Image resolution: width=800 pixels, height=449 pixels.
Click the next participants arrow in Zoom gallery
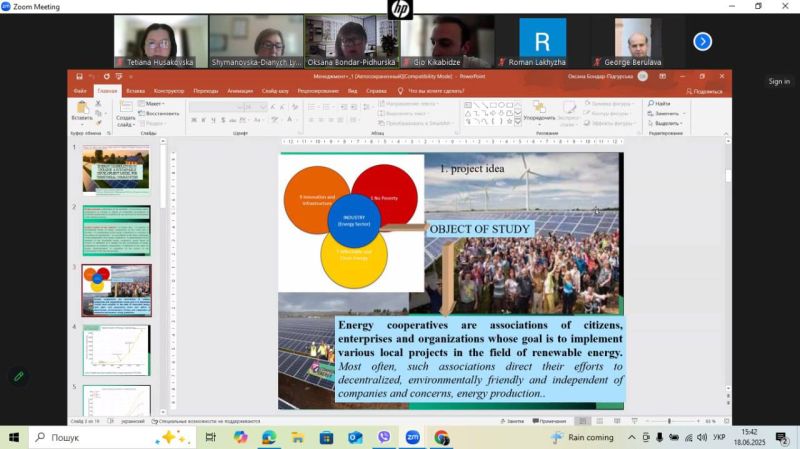(x=703, y=41)
